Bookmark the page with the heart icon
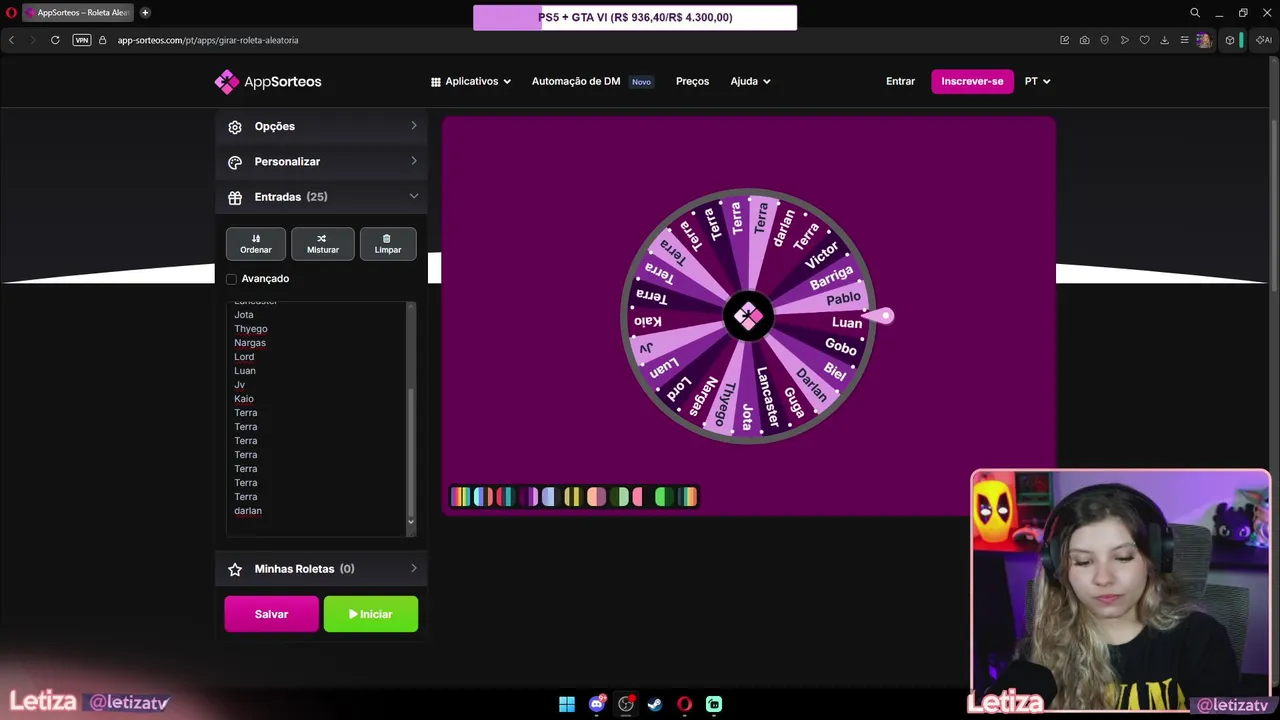 click(1145, 40)
